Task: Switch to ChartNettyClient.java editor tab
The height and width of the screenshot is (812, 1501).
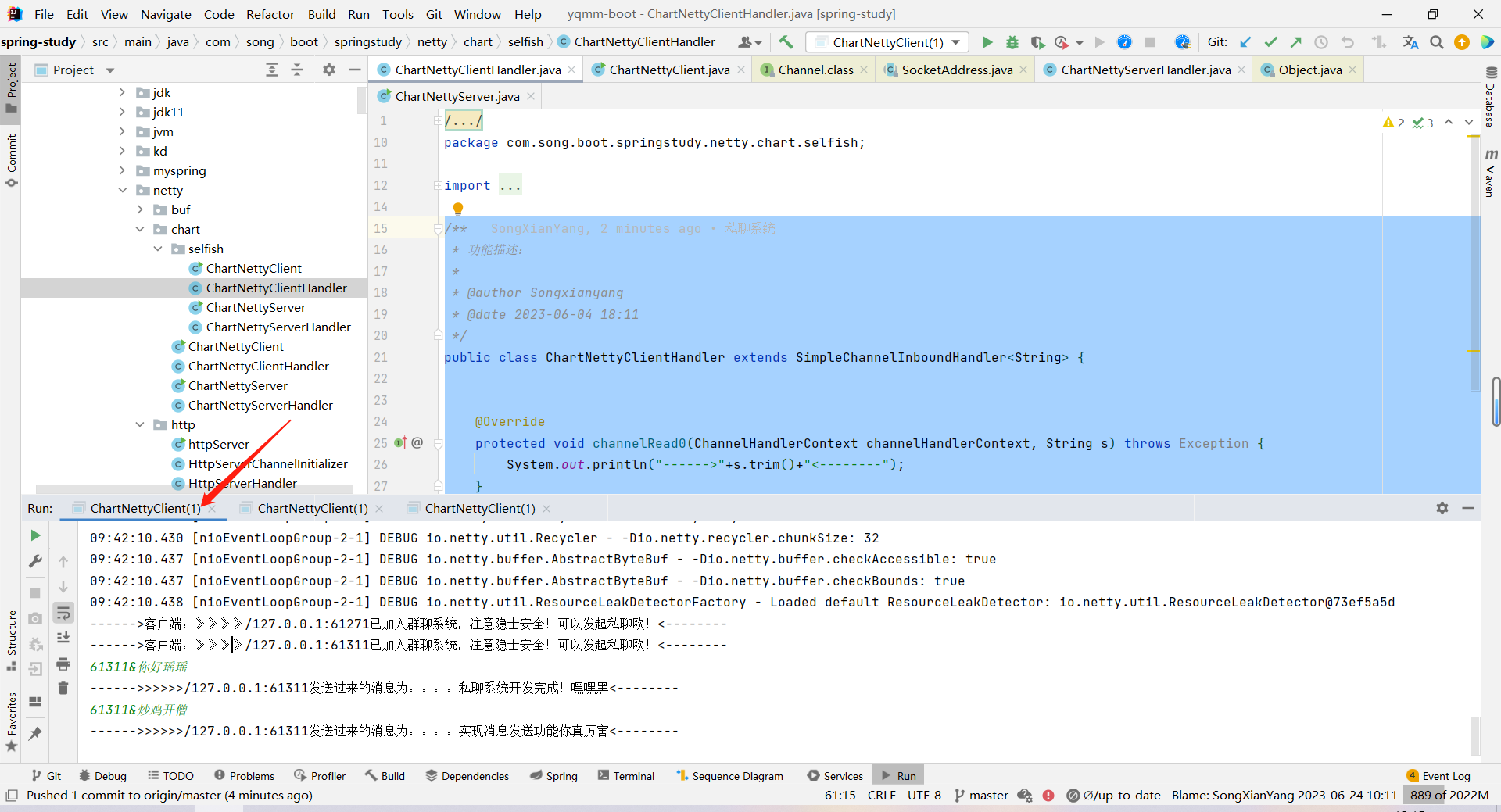Action: [x=669, y=70]
